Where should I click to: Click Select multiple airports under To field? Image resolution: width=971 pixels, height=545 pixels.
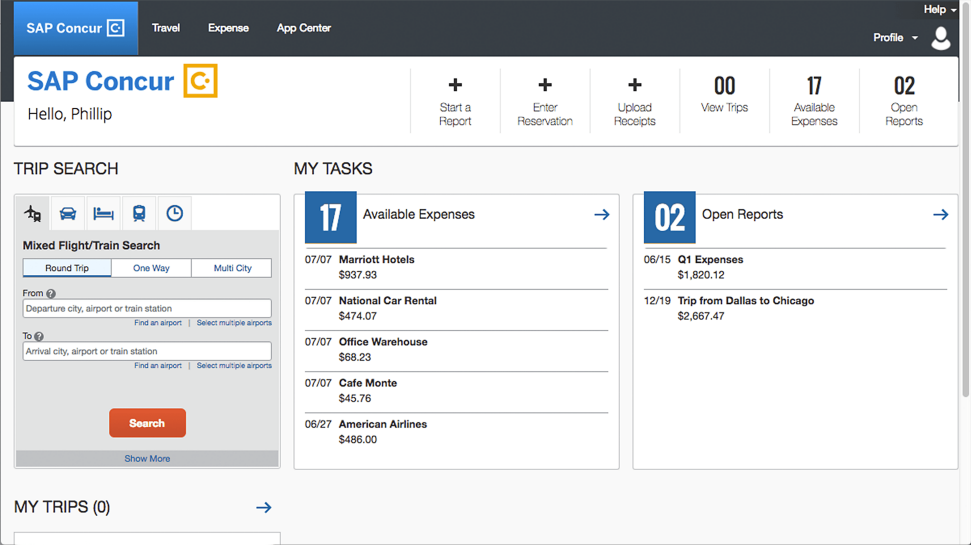click(234, 365)
